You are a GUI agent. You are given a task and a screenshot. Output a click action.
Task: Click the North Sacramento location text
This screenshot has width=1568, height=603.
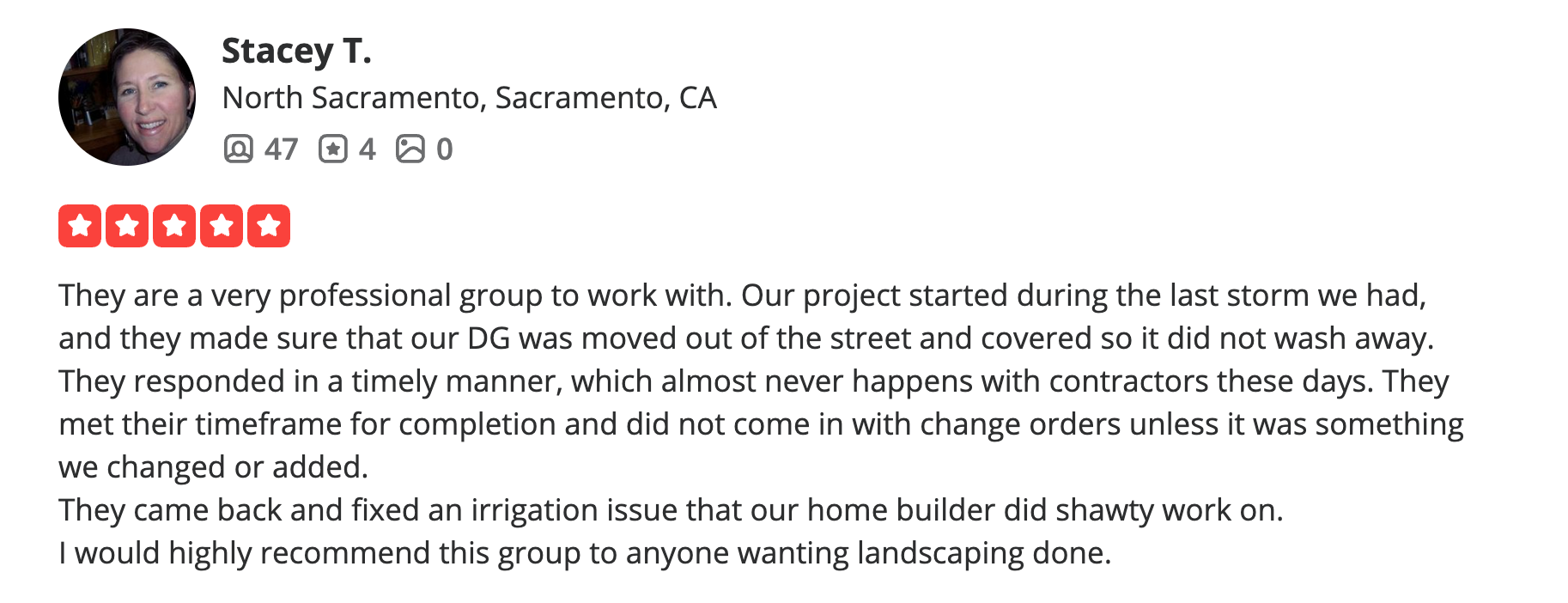(x=469, y=98)
